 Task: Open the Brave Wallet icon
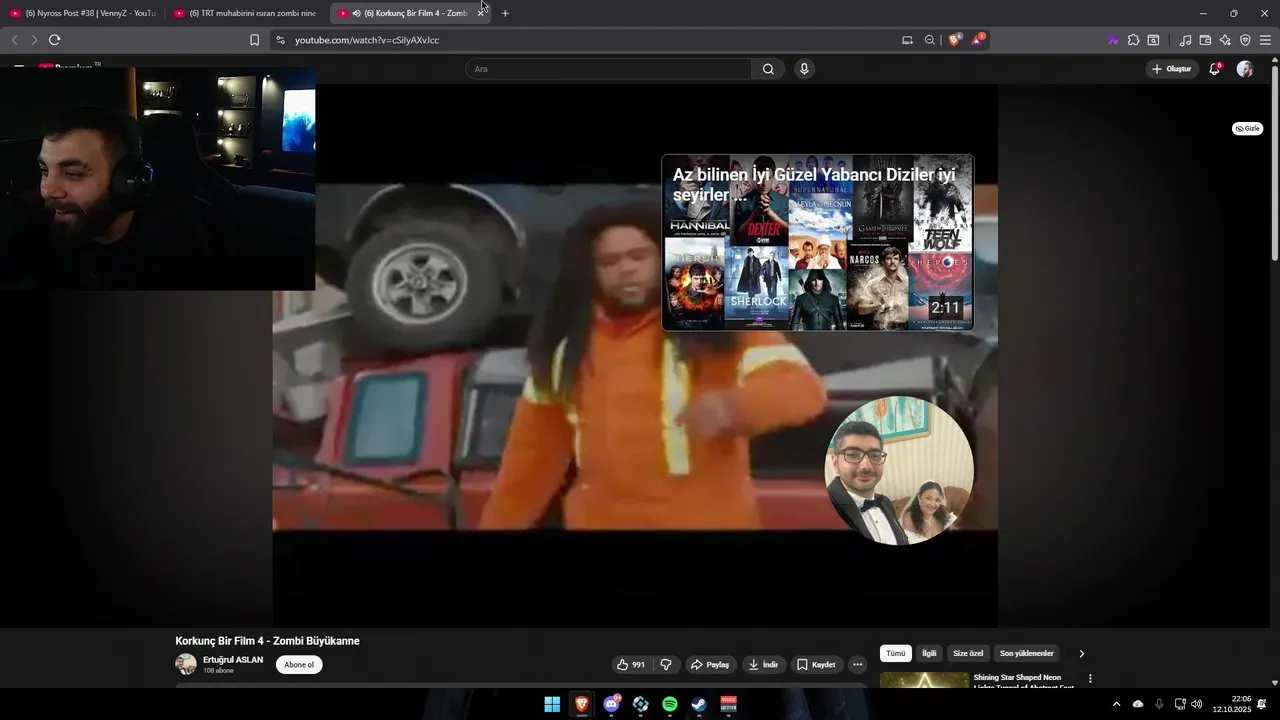tap(1205, 40)
